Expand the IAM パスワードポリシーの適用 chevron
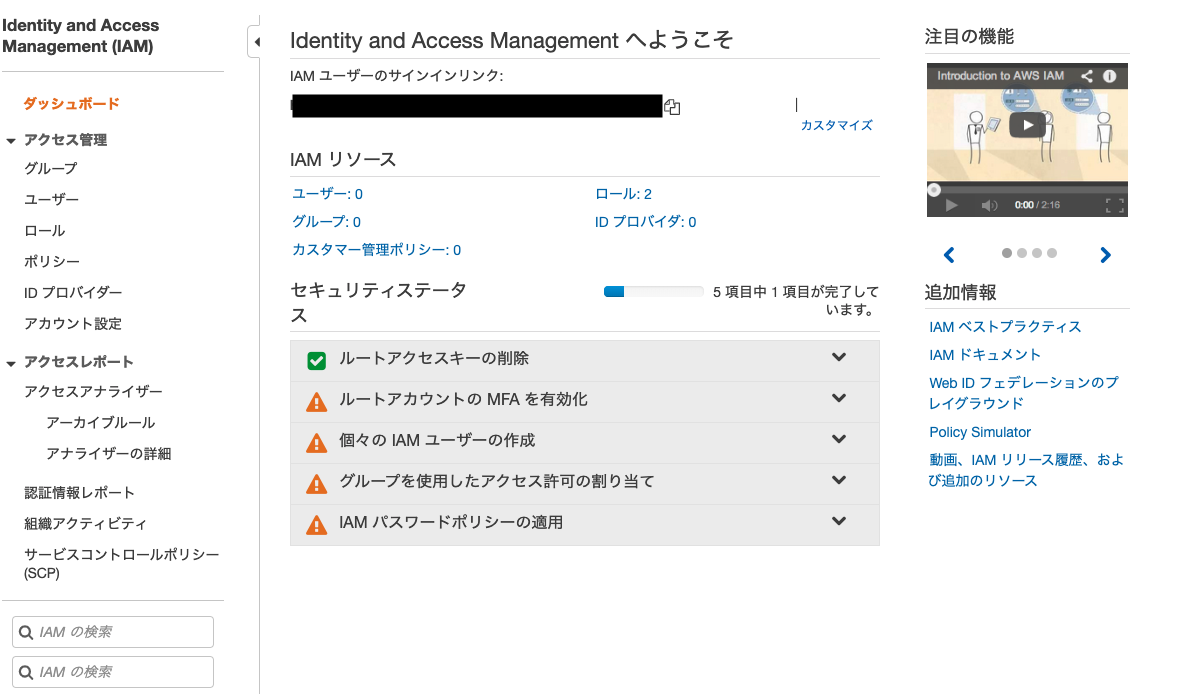1178x694 pixels. point(839,521)
